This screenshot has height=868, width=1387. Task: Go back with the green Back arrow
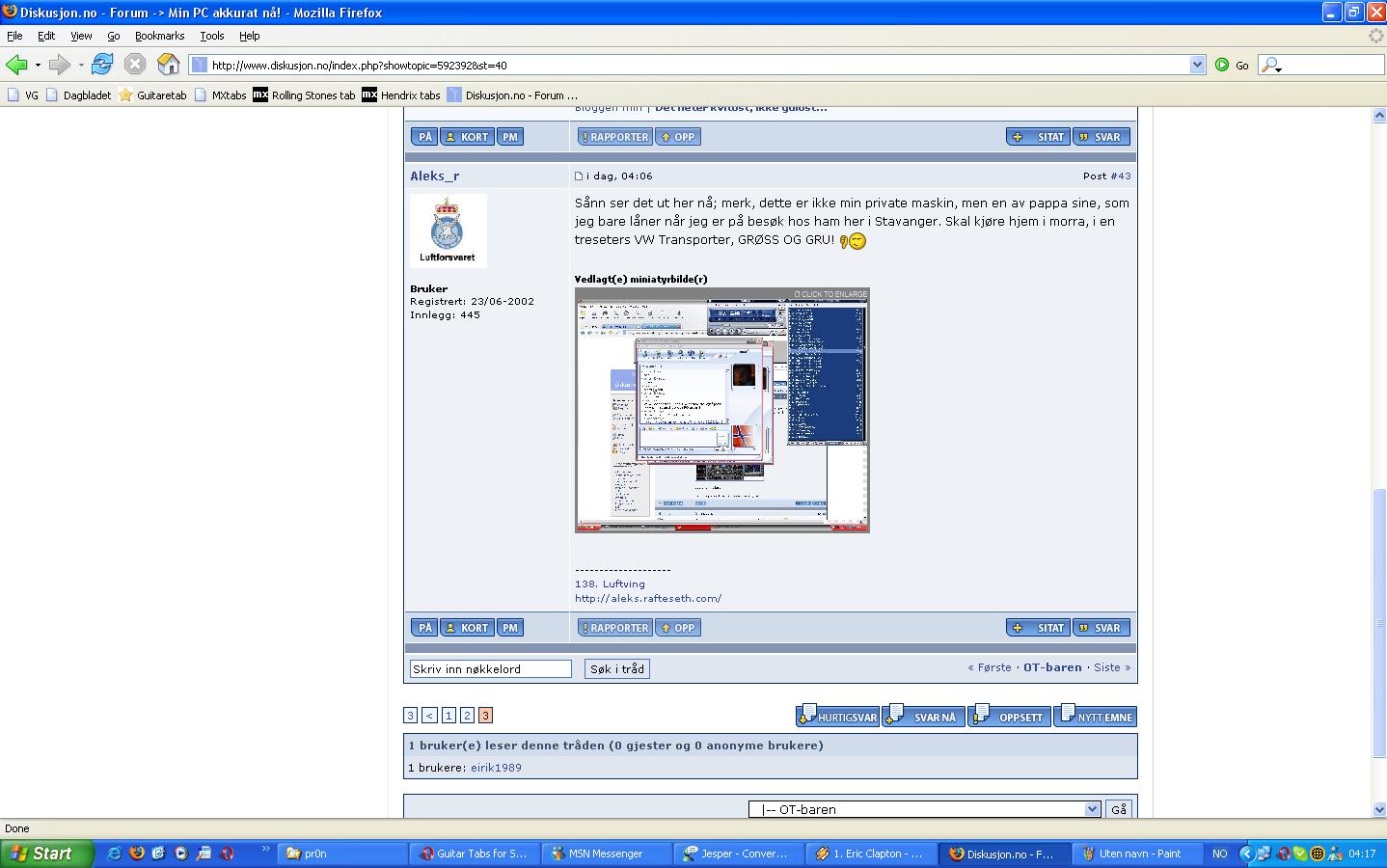coord(16,65)
